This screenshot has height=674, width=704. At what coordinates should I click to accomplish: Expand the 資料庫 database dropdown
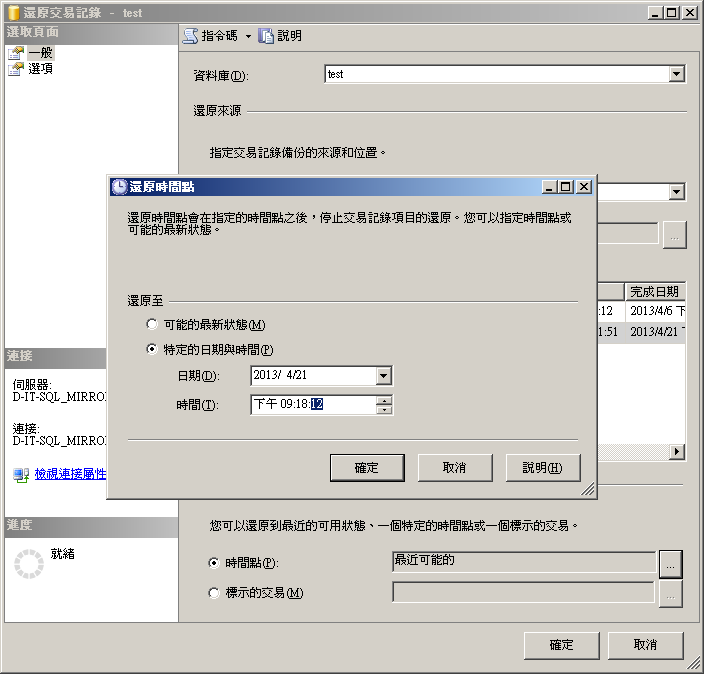677,74
